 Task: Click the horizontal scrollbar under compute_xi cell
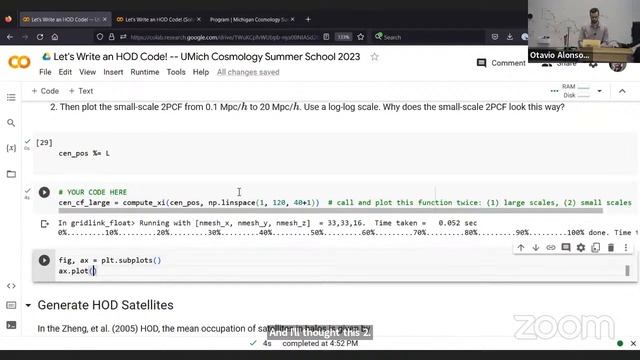pyautogui.click(x=330, y=211)
